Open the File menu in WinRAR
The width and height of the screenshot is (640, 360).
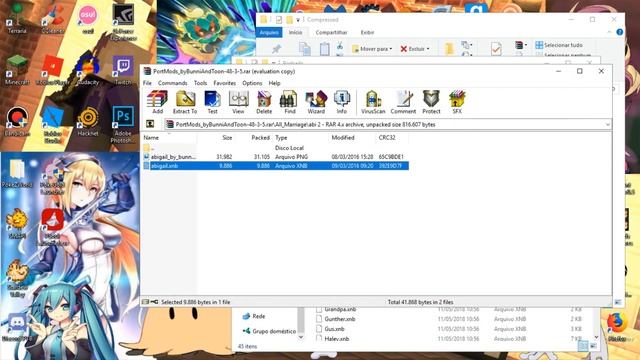tap(147, 83)
